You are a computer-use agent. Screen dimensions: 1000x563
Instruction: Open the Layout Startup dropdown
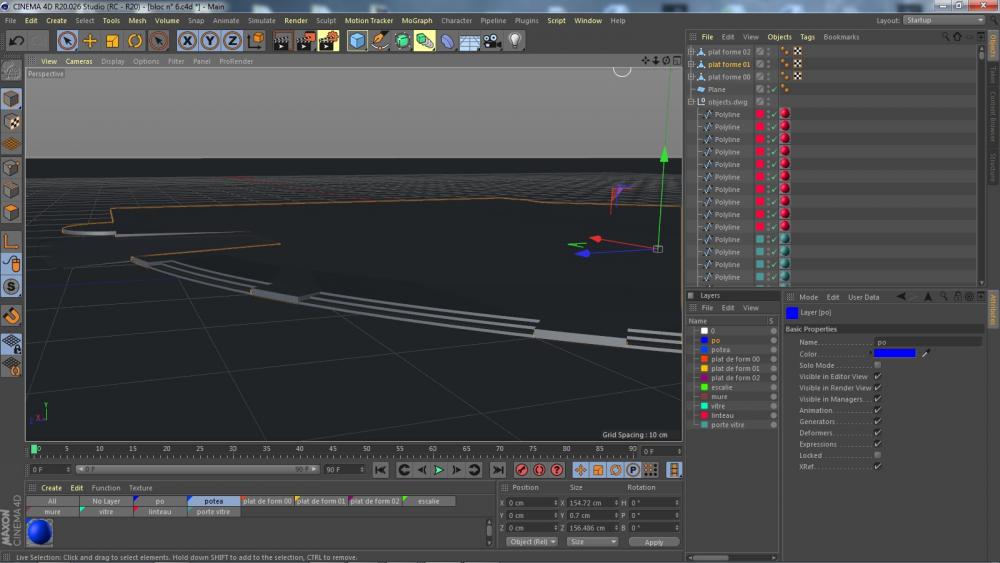coord(943,20)
